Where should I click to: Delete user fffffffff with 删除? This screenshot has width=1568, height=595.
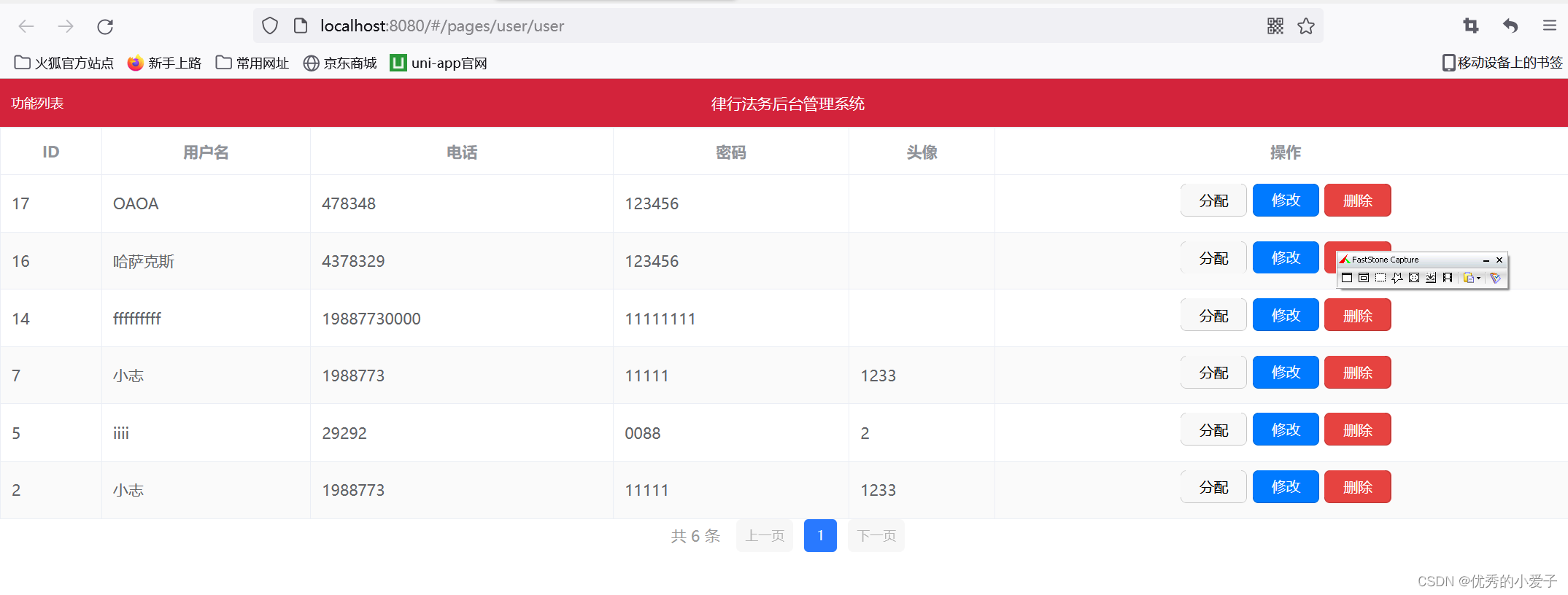pyautogui.click(x=1358, y=316)
